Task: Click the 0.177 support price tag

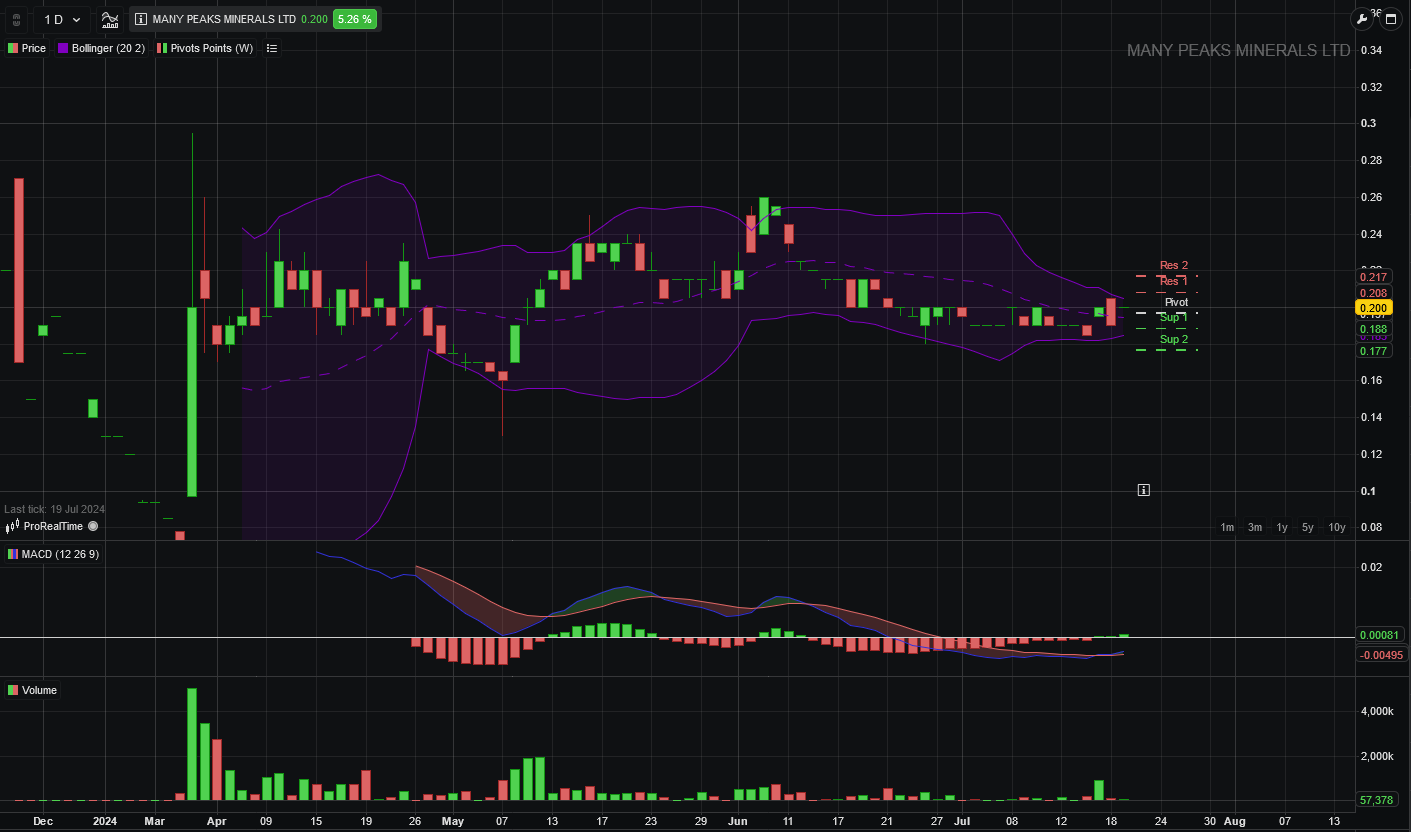Action: (1374, 351)
